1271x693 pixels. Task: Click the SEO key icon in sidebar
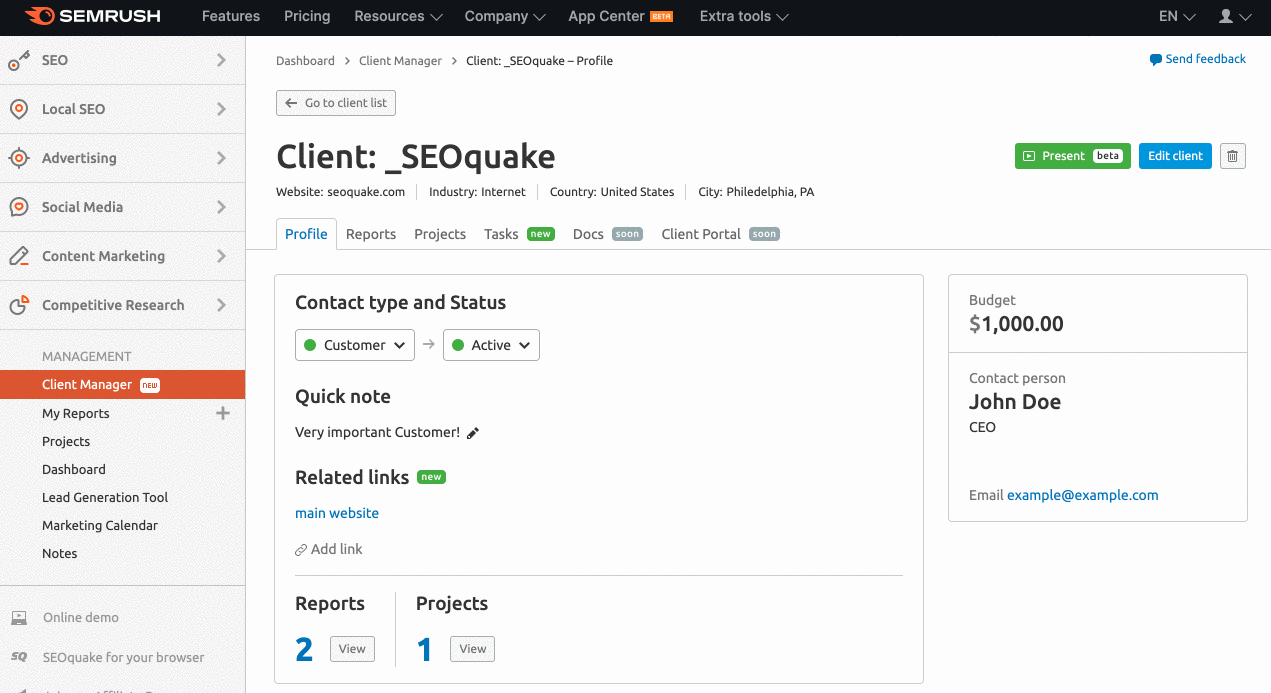pos(19,61)
